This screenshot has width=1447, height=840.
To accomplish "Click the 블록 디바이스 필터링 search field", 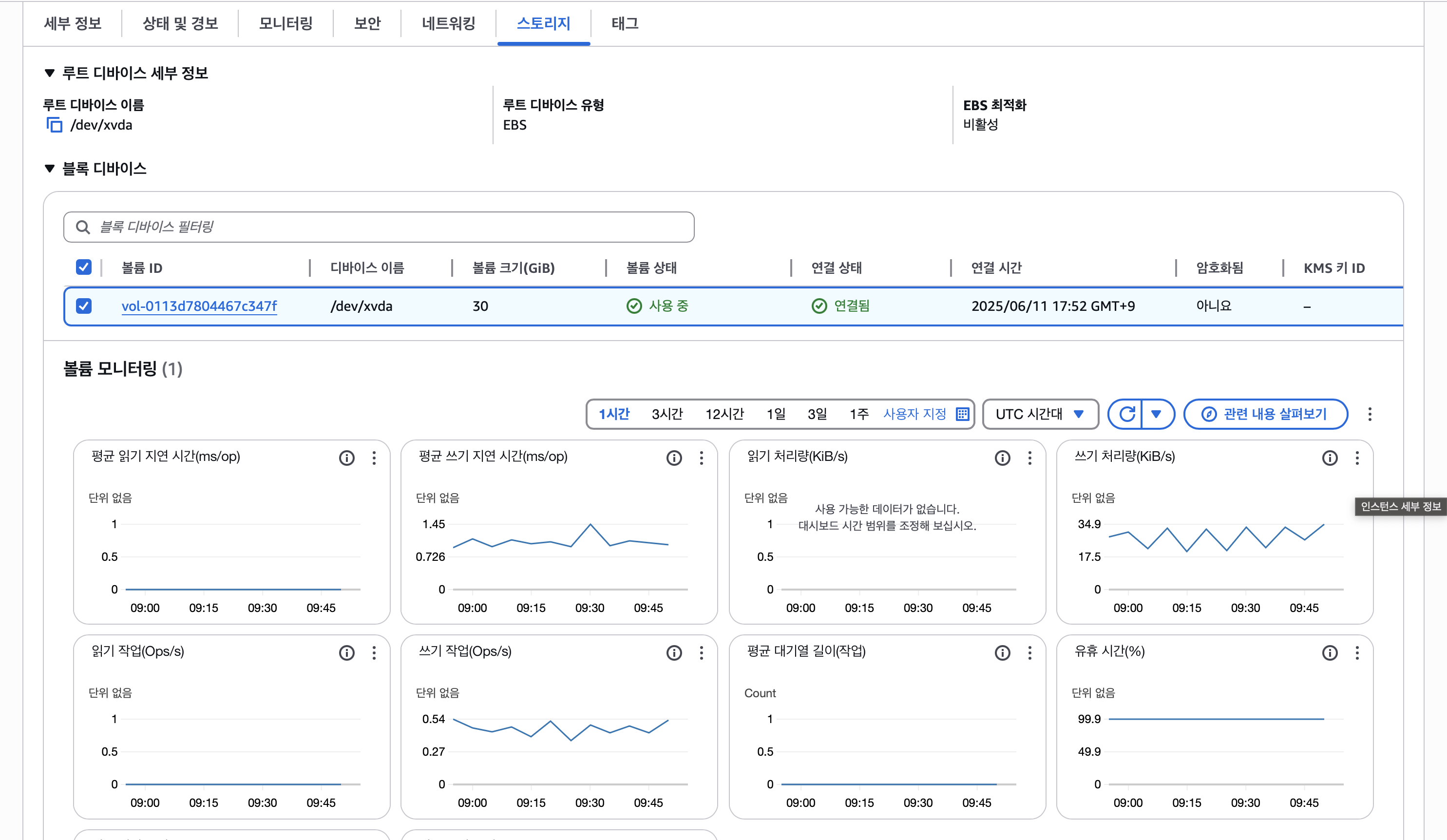I will click(379, 227).
